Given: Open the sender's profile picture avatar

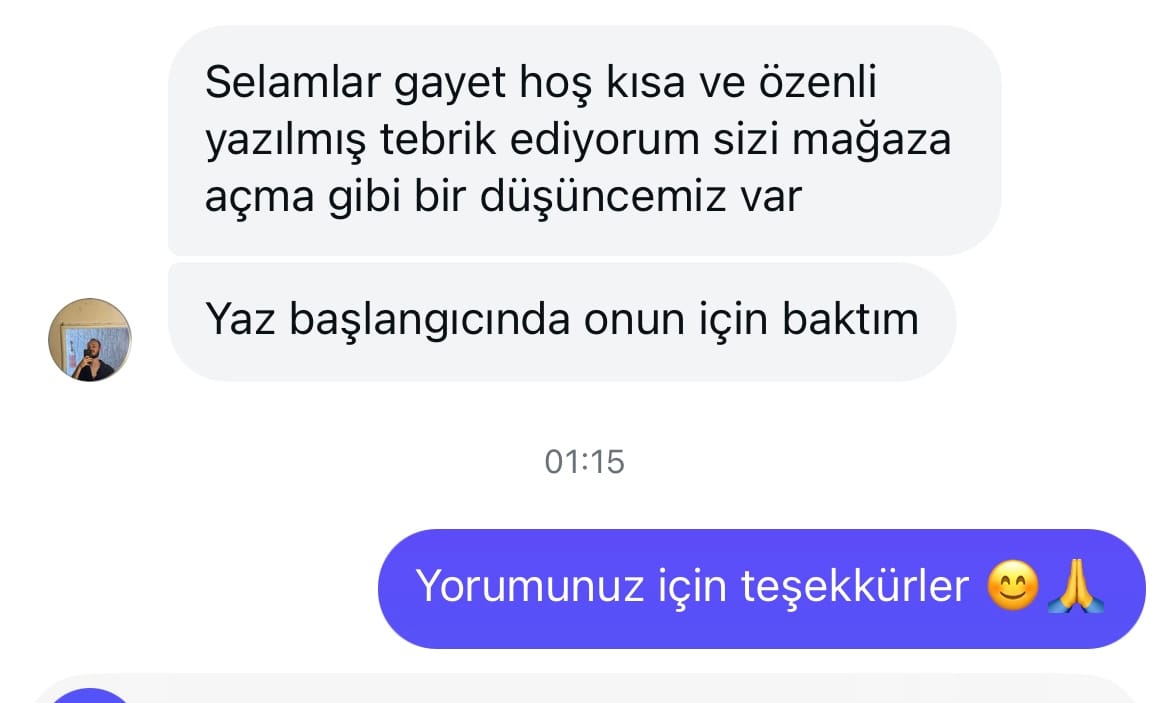Looking at the screenshot, I should coord(90,340).
